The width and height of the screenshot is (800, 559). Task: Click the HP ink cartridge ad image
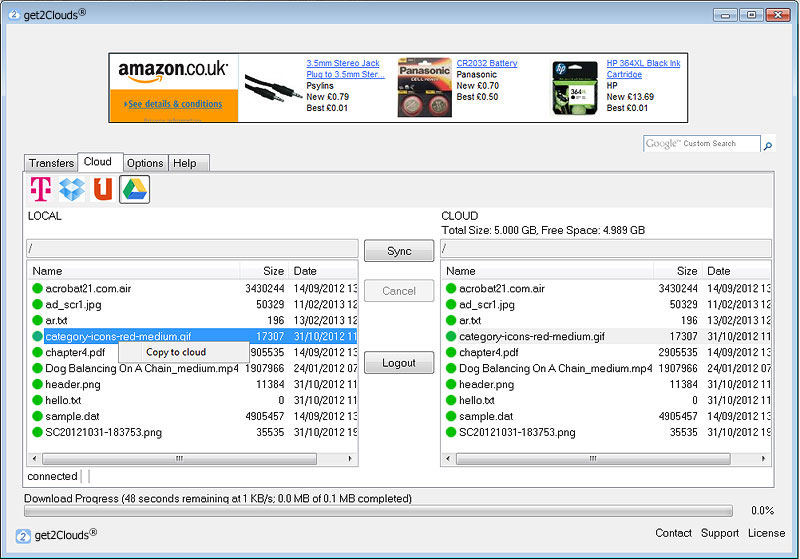click(x=575, y=88)
